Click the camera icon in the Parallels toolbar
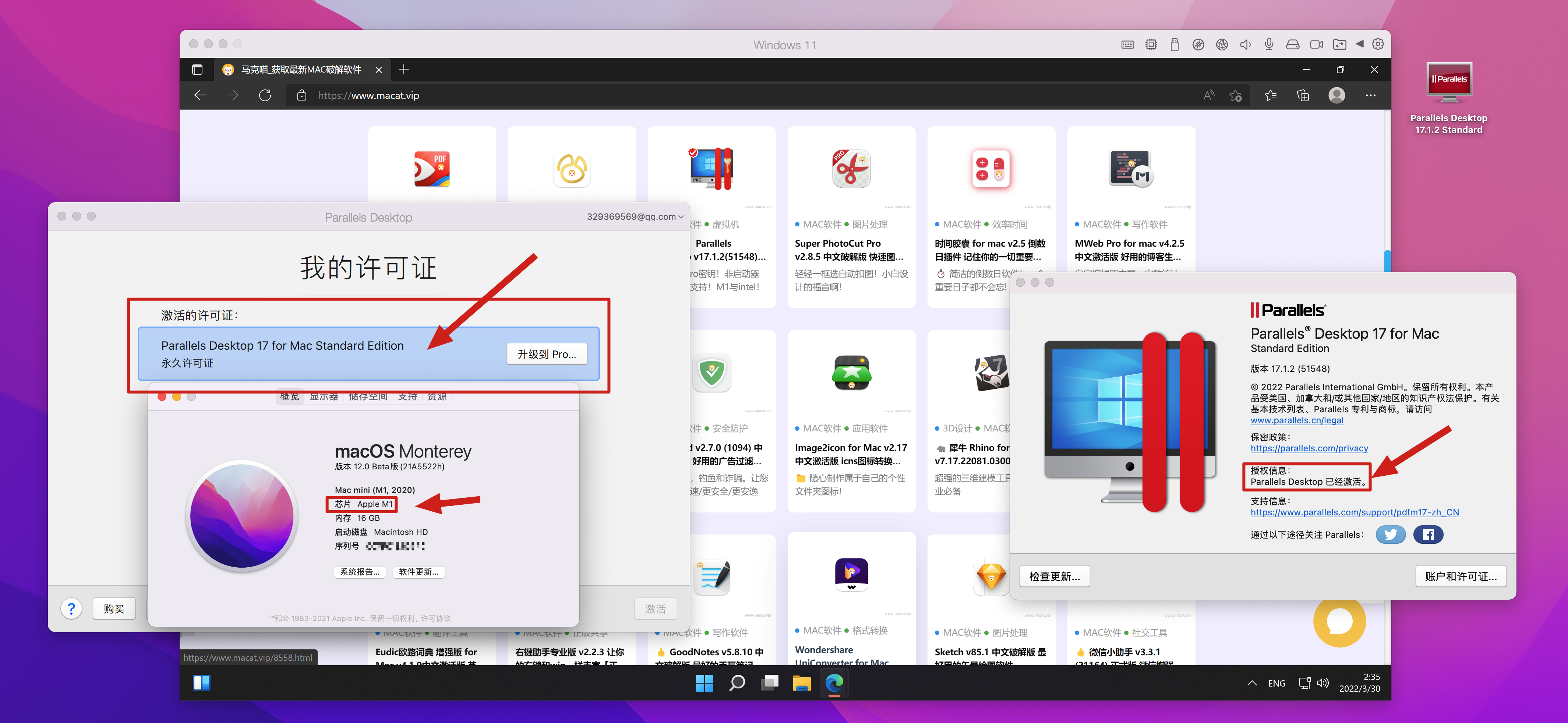 pos(1317,45)
